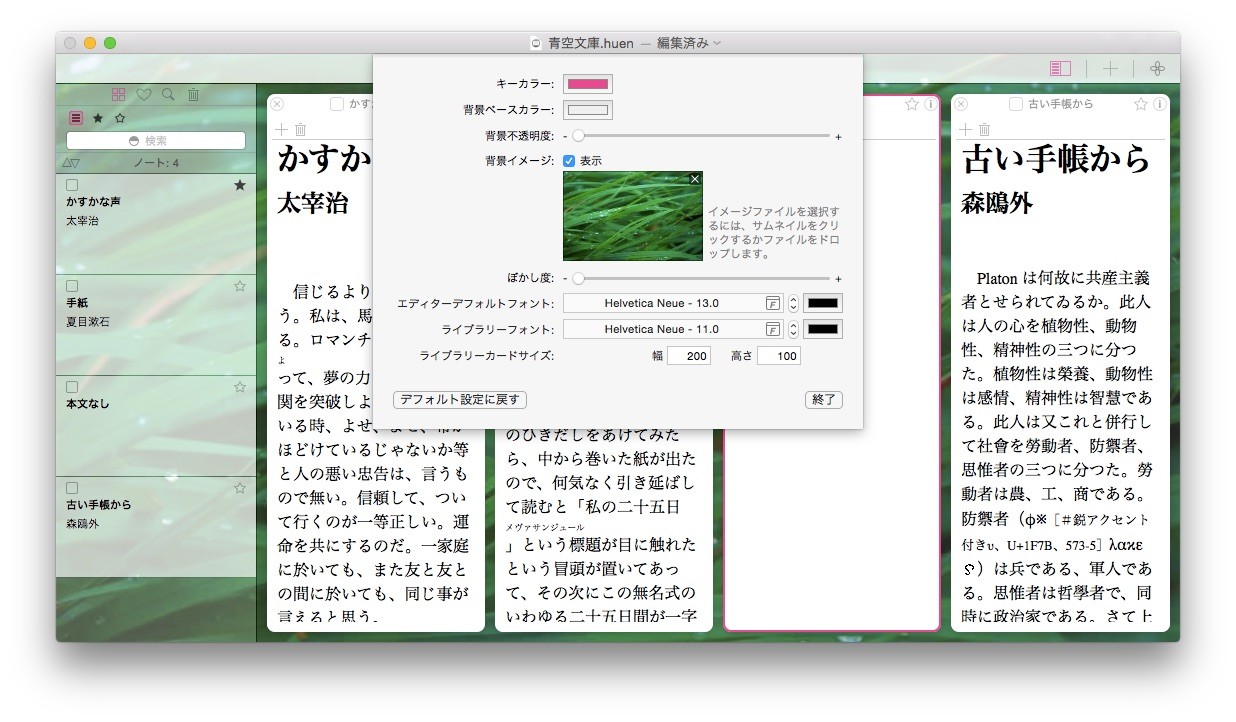Add section in 古い手帳から card with plus
The height and width of the screenshot is (722, 1236).
click(965, 129)
